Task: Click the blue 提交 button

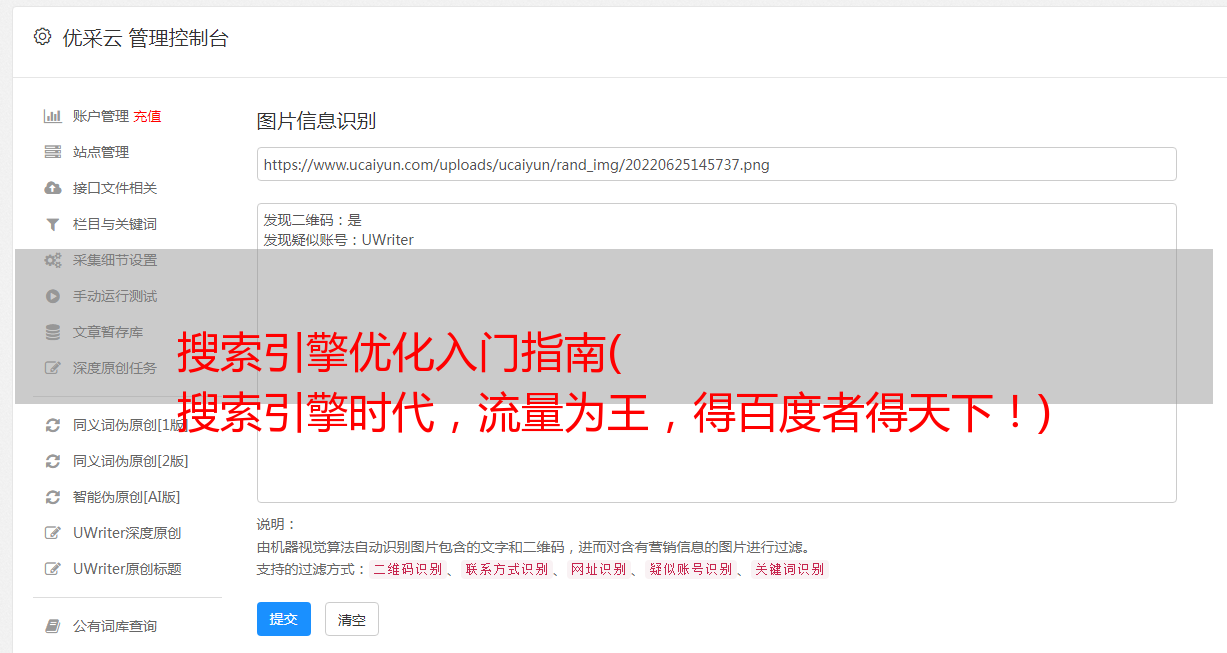Action: click(284, 619)
